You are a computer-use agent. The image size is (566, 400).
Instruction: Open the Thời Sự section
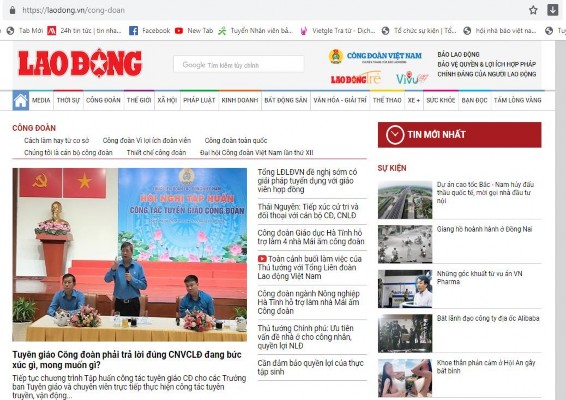68,100
